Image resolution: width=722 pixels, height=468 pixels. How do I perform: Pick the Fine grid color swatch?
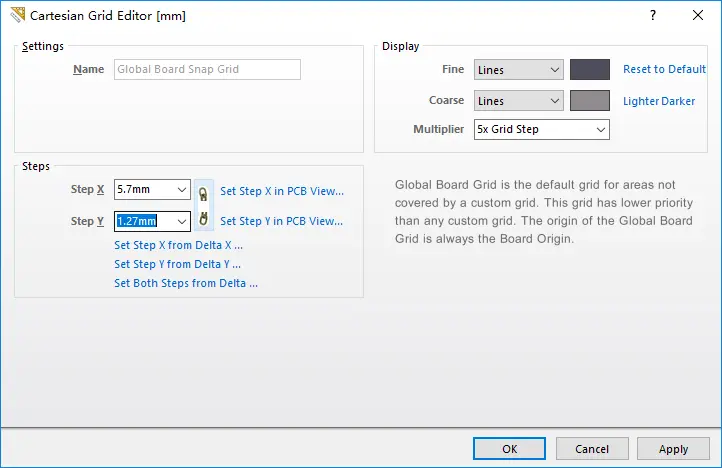pyautogui.click(x=590, y=70)
